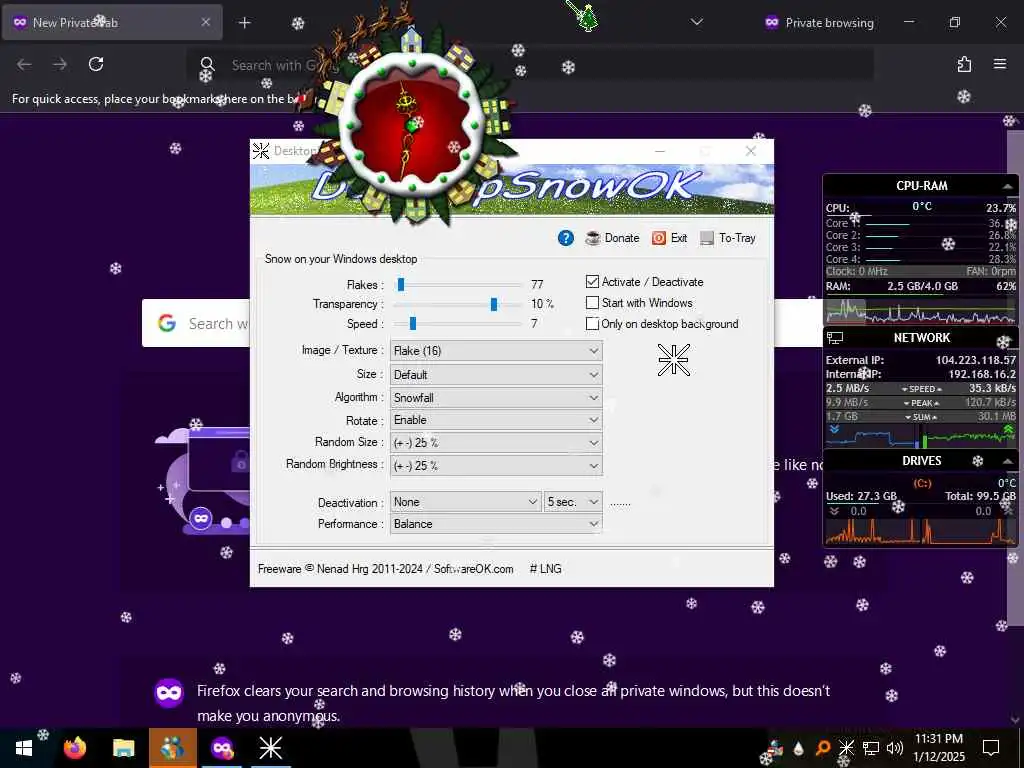The width and height of the screenshot is (1024, 768).
Task: Click the Firefox forward arrow
Action: click(60, 64)
